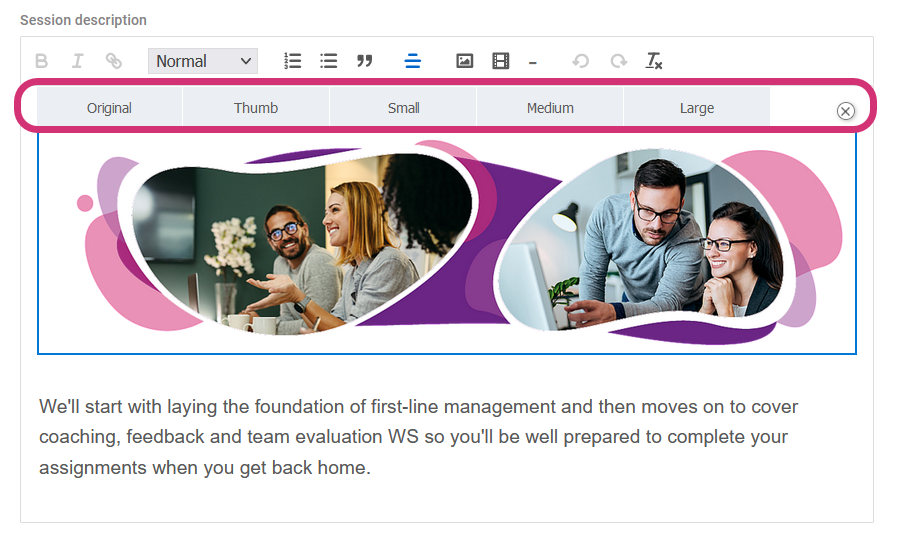Apply numbered list formatting
This screenshot has height=540, width=900.
[292, 61]
